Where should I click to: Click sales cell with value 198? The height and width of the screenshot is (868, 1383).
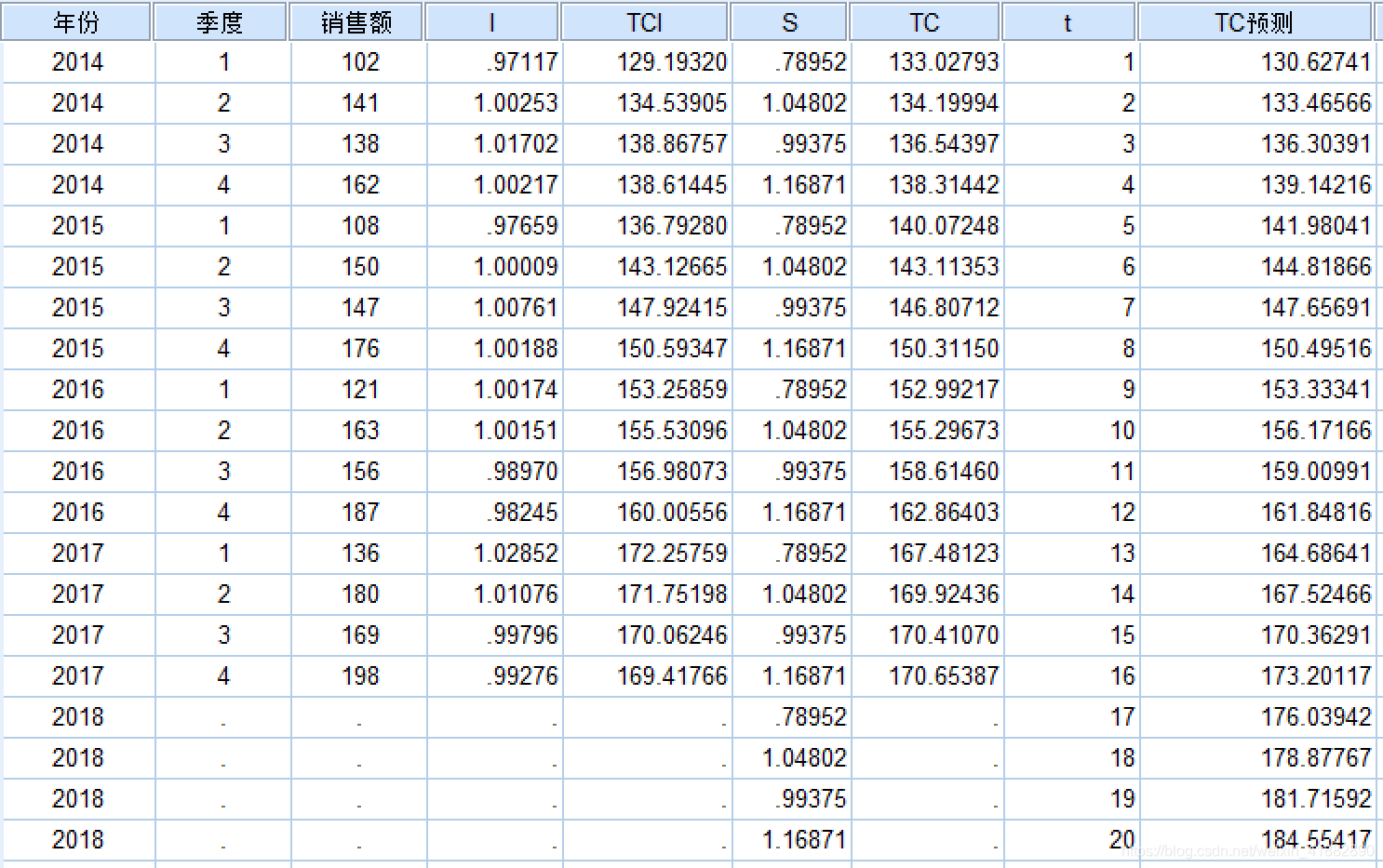pyautogui.click(x=359, y=676)
